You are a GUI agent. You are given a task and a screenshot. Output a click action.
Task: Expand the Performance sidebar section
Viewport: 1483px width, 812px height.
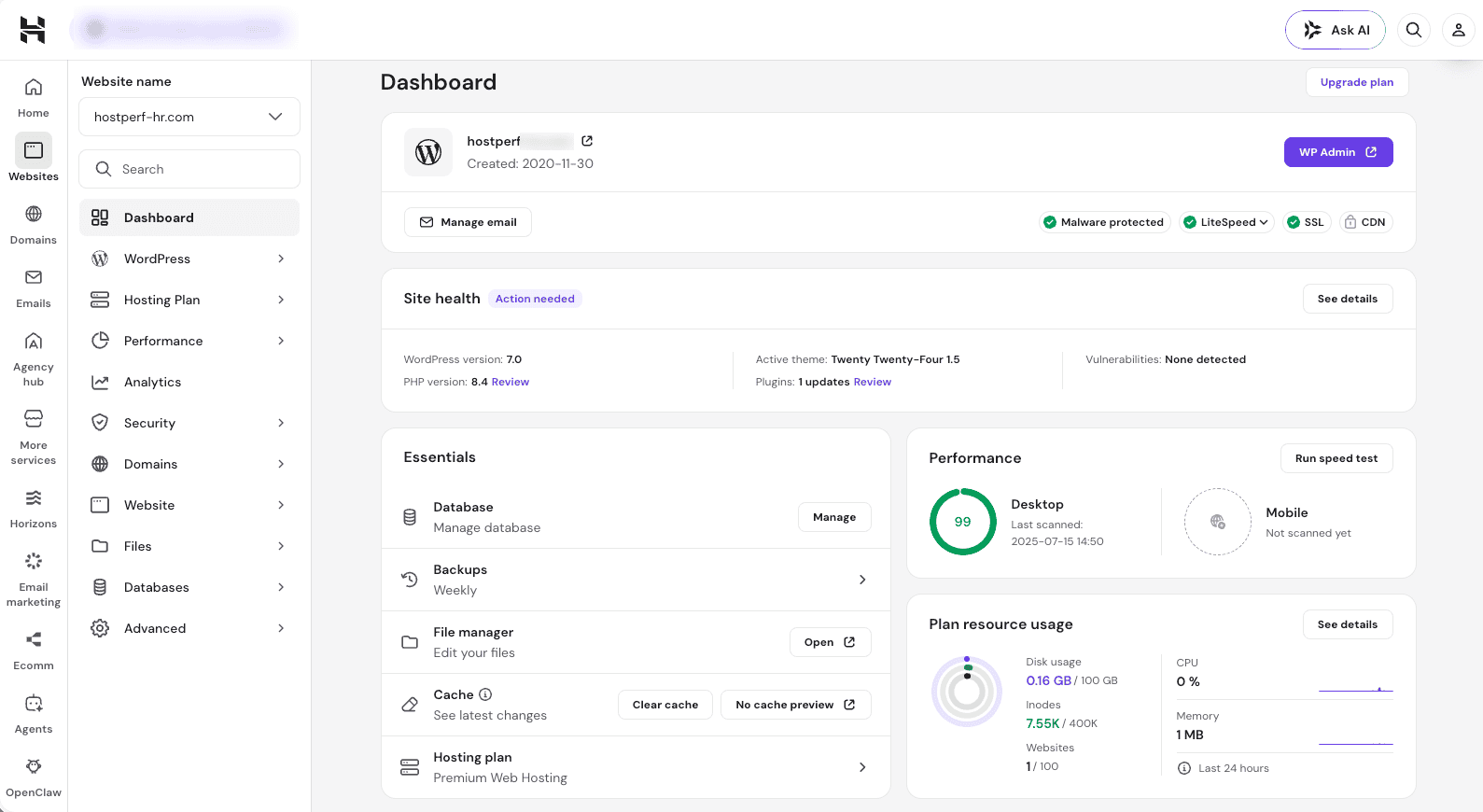coord(189,341)
